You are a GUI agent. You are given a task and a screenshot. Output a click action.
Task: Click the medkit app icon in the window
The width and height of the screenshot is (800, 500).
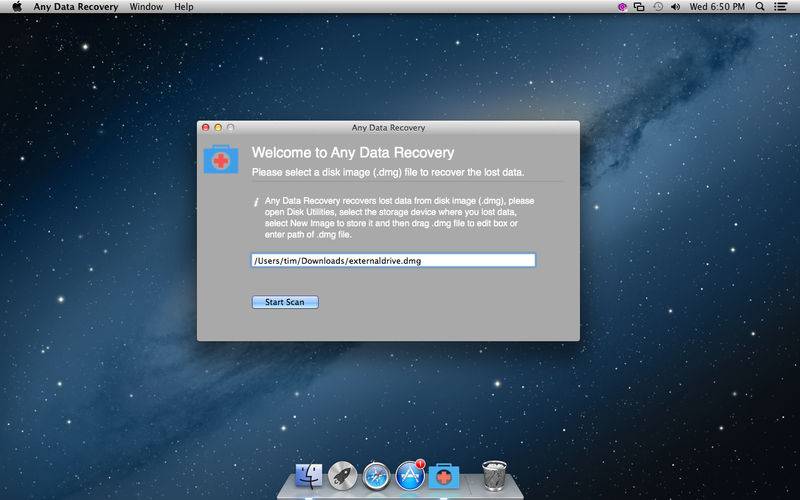click(x=221, y=160)
